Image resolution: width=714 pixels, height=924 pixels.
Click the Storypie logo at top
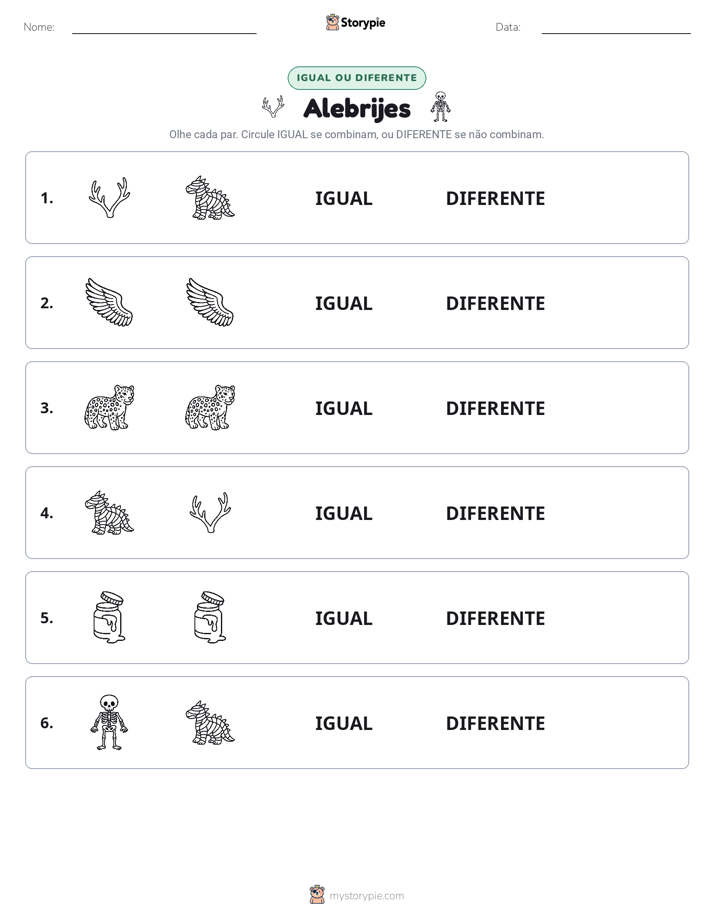[356, 22]
